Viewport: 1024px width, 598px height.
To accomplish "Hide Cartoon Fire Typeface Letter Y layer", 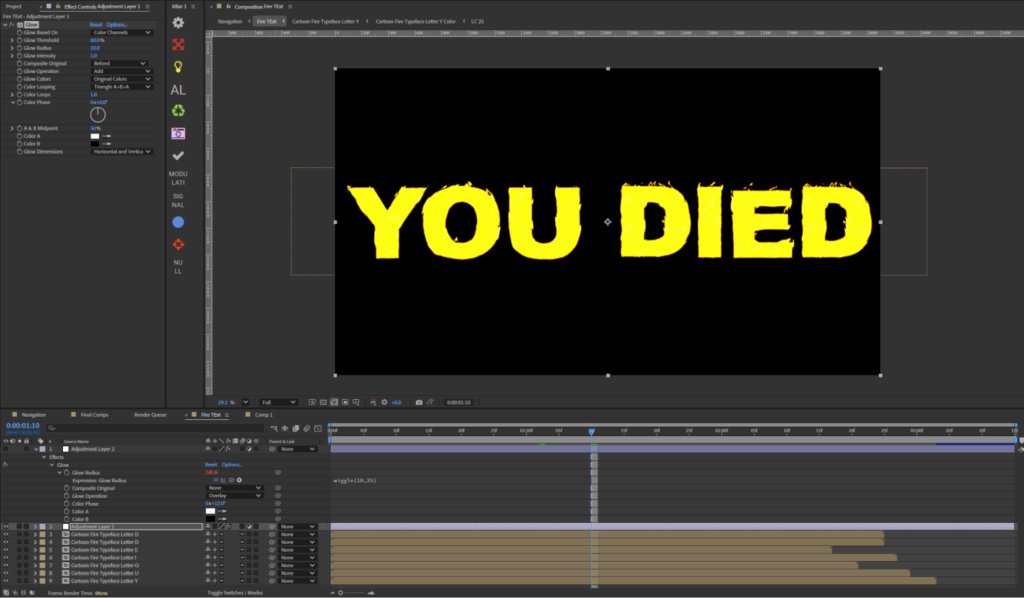I will pyautogui.click(x=6, y=580).
